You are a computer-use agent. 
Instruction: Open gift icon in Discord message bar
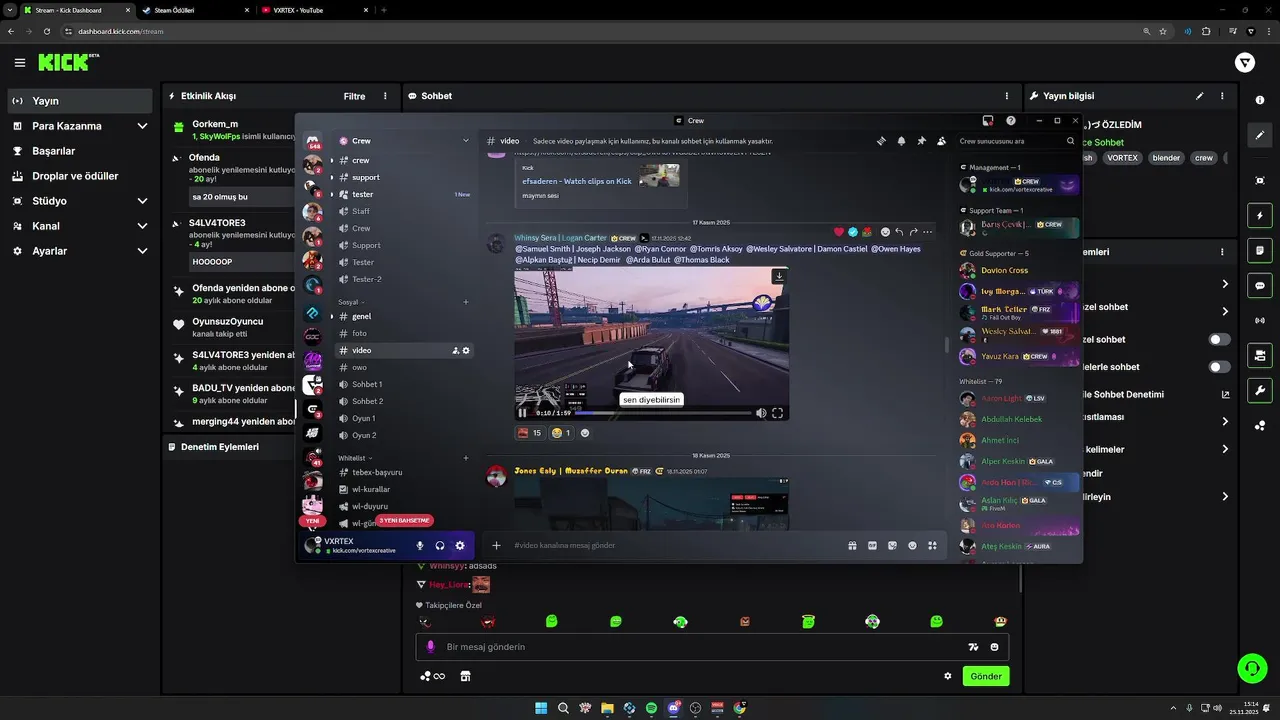click(x=852, y=545)
